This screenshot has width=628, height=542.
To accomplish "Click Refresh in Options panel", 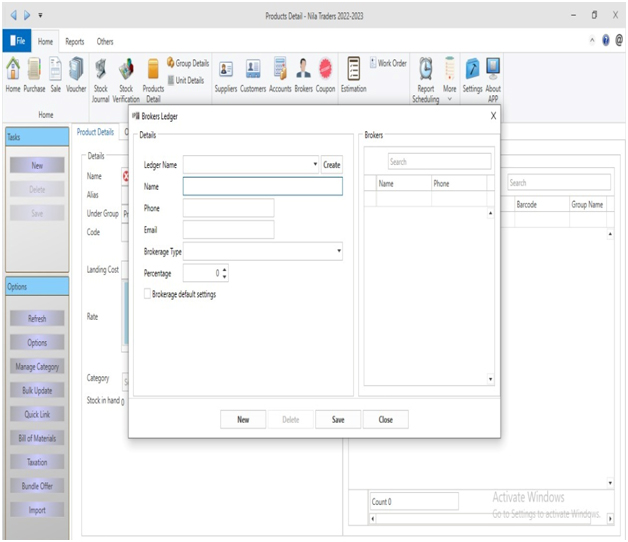I will (x=37, y=318).
